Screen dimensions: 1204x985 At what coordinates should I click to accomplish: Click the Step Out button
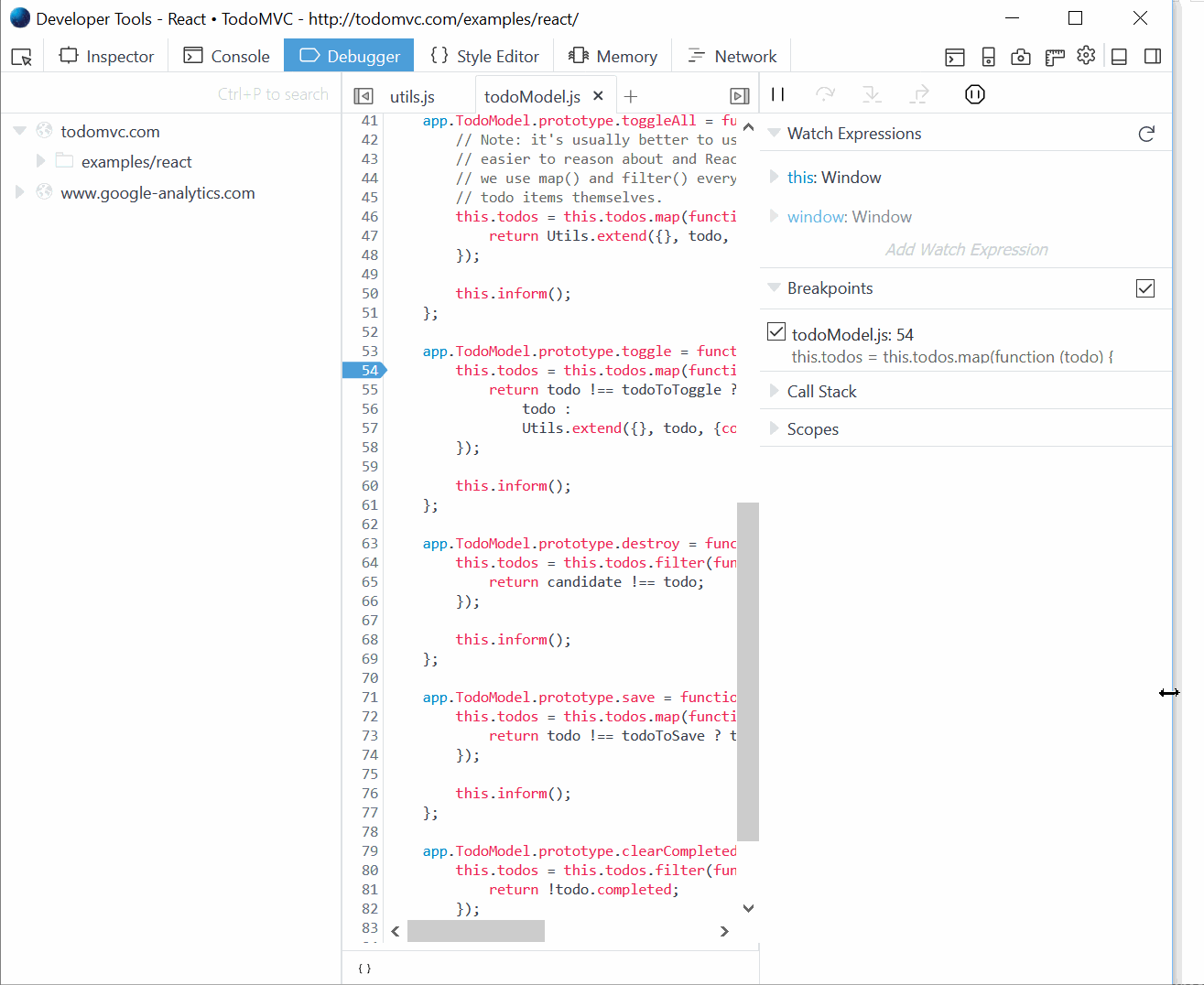(x=919, y=94)
